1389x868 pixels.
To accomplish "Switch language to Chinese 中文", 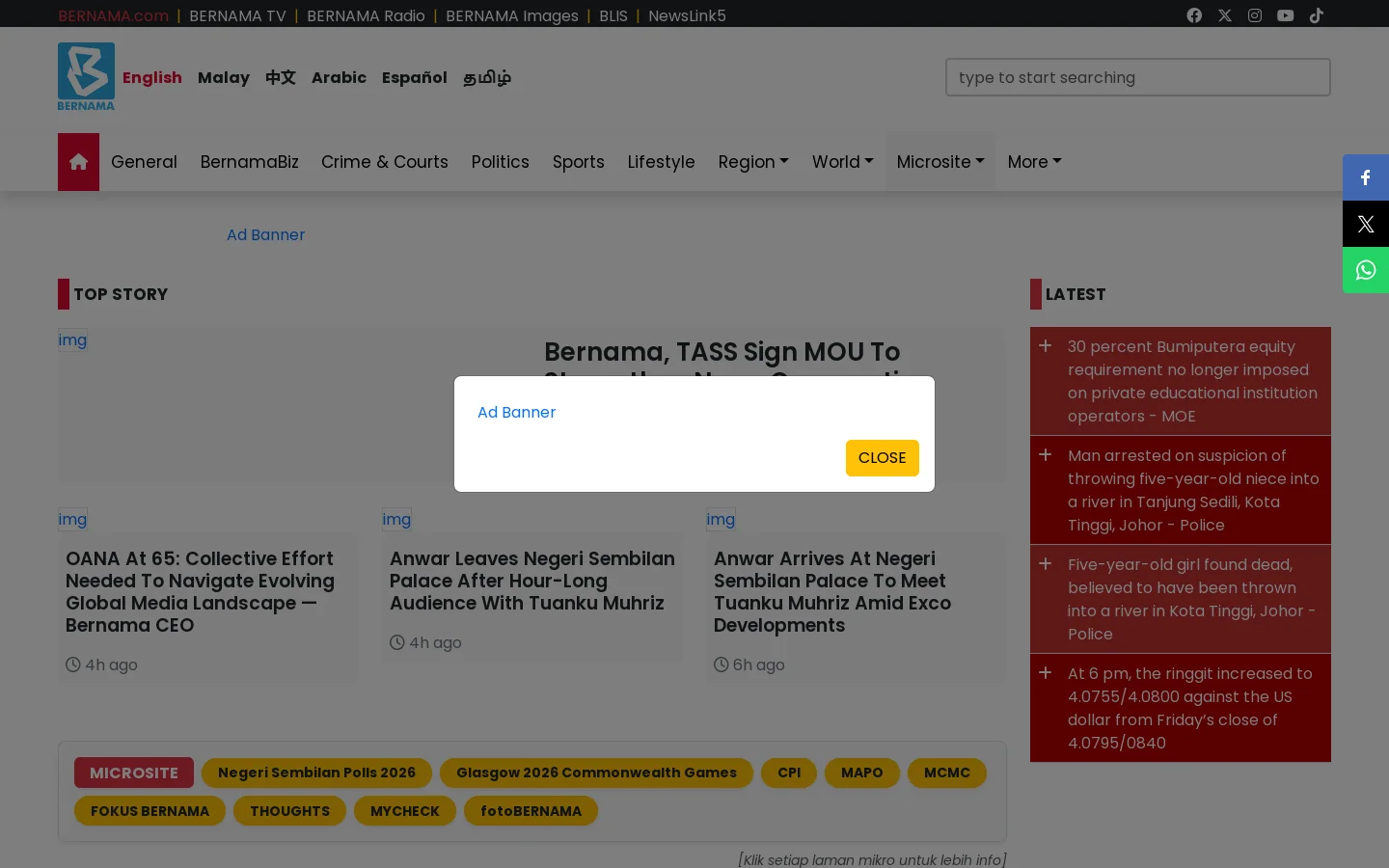I will click(x=281, y=77).
